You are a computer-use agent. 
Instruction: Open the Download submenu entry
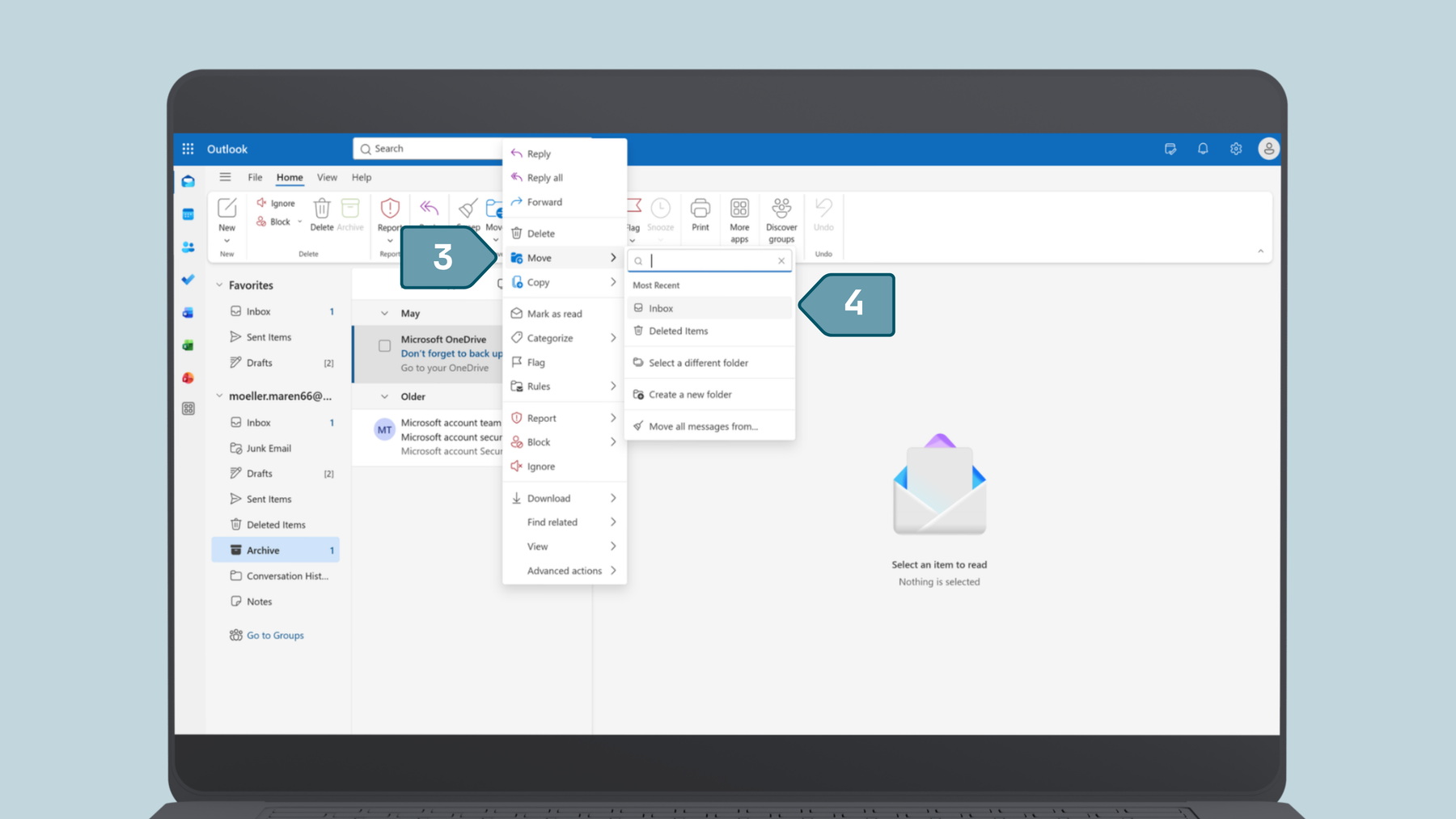click(x=565, y=498)
